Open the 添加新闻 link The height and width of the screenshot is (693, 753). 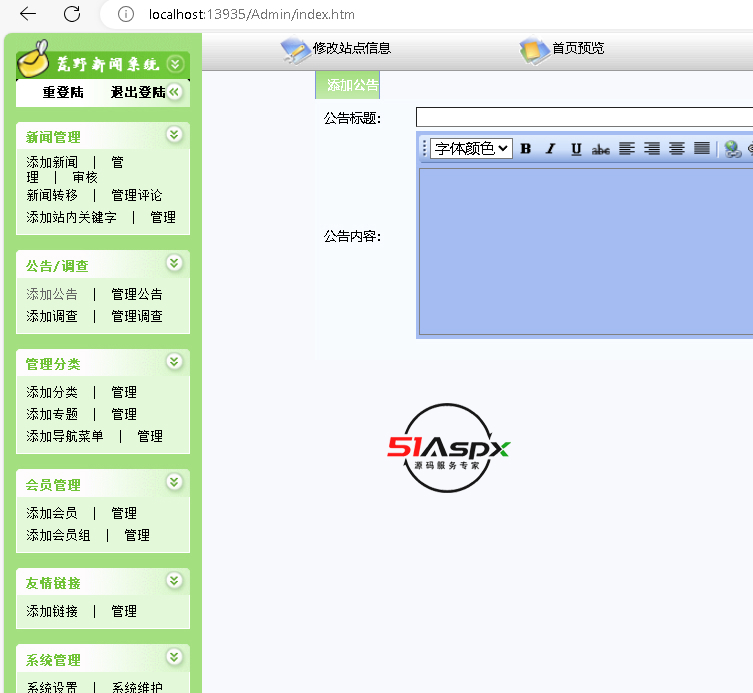coord(52,162)
